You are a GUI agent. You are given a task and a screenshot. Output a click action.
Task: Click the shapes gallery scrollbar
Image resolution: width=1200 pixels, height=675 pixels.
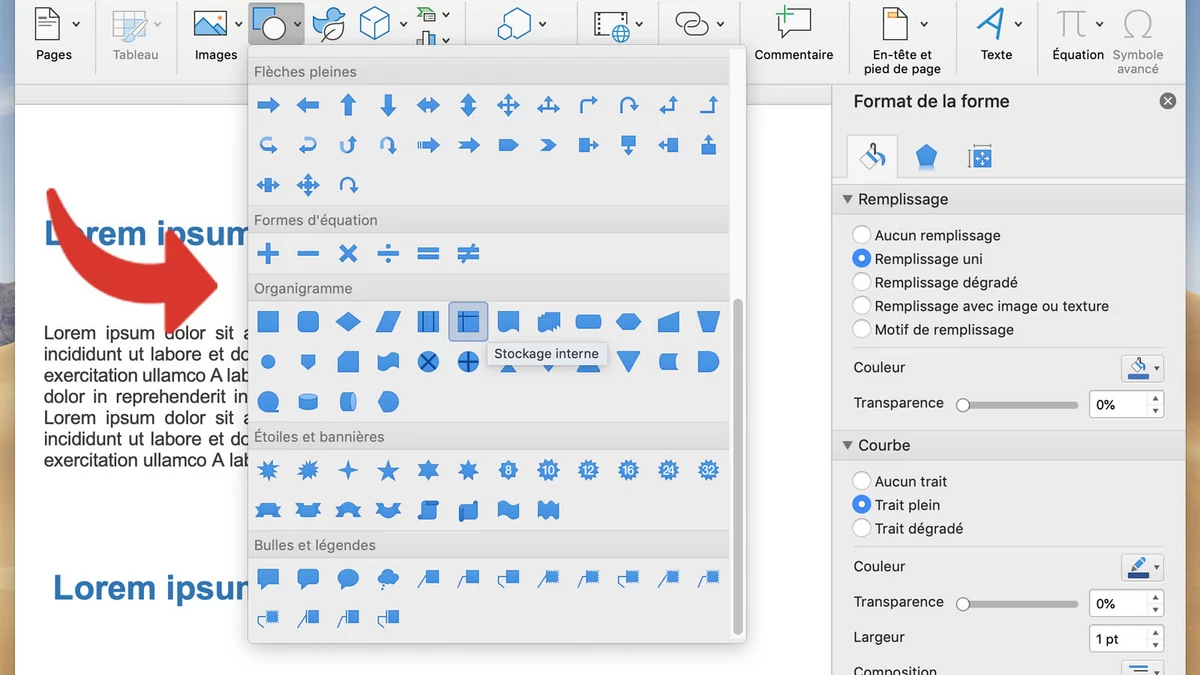point(739,465)
